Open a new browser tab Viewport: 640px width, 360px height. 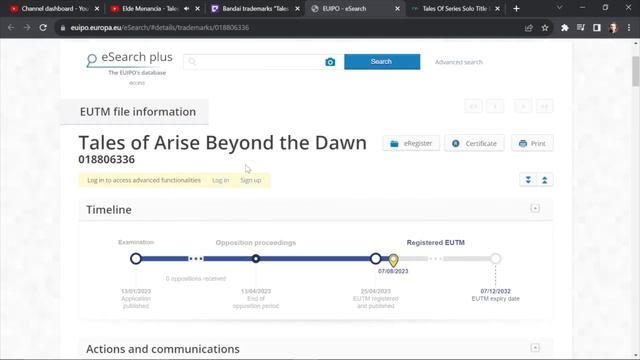click(516, 9)
